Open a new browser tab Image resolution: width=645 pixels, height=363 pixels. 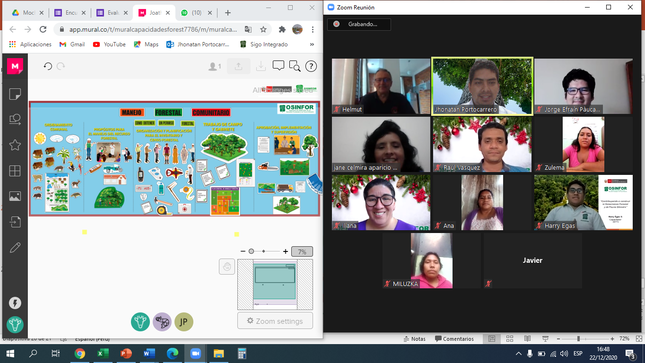click(x=227, y=13)
